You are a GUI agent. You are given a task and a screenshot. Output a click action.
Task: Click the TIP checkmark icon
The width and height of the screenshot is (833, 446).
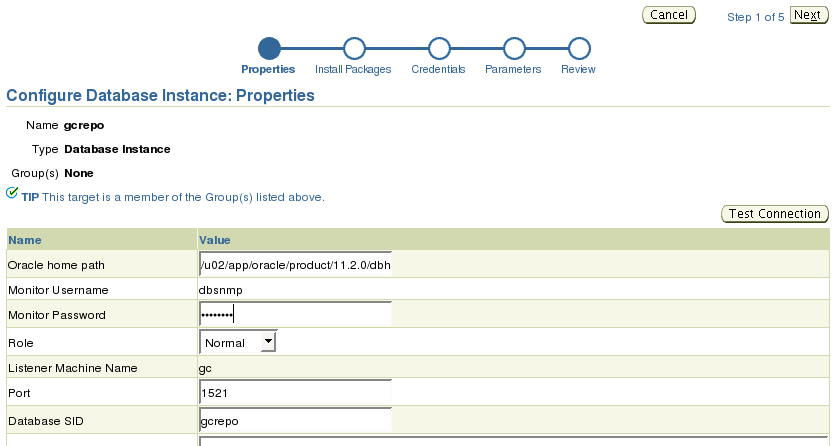pyautogui.click(x=12, y=193)
